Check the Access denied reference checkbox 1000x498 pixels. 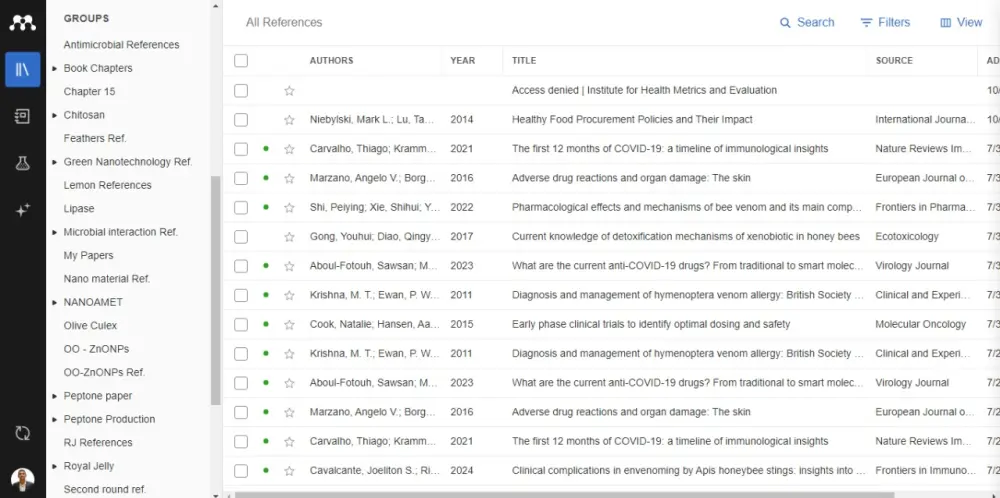[241, 91]
